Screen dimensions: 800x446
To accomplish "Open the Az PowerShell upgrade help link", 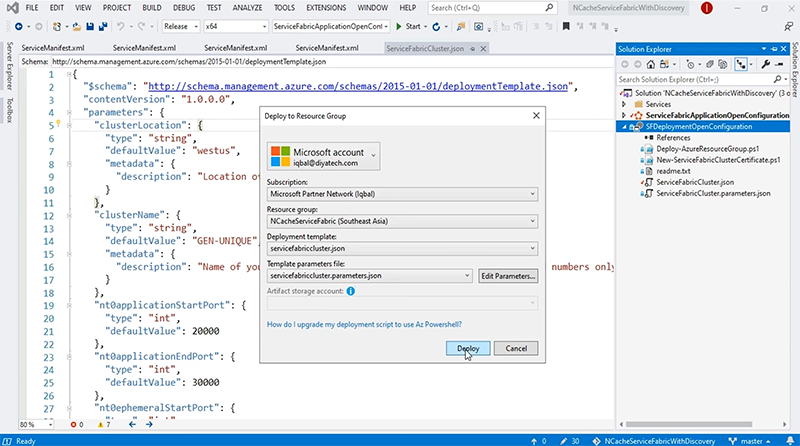I will click(364, 325).
